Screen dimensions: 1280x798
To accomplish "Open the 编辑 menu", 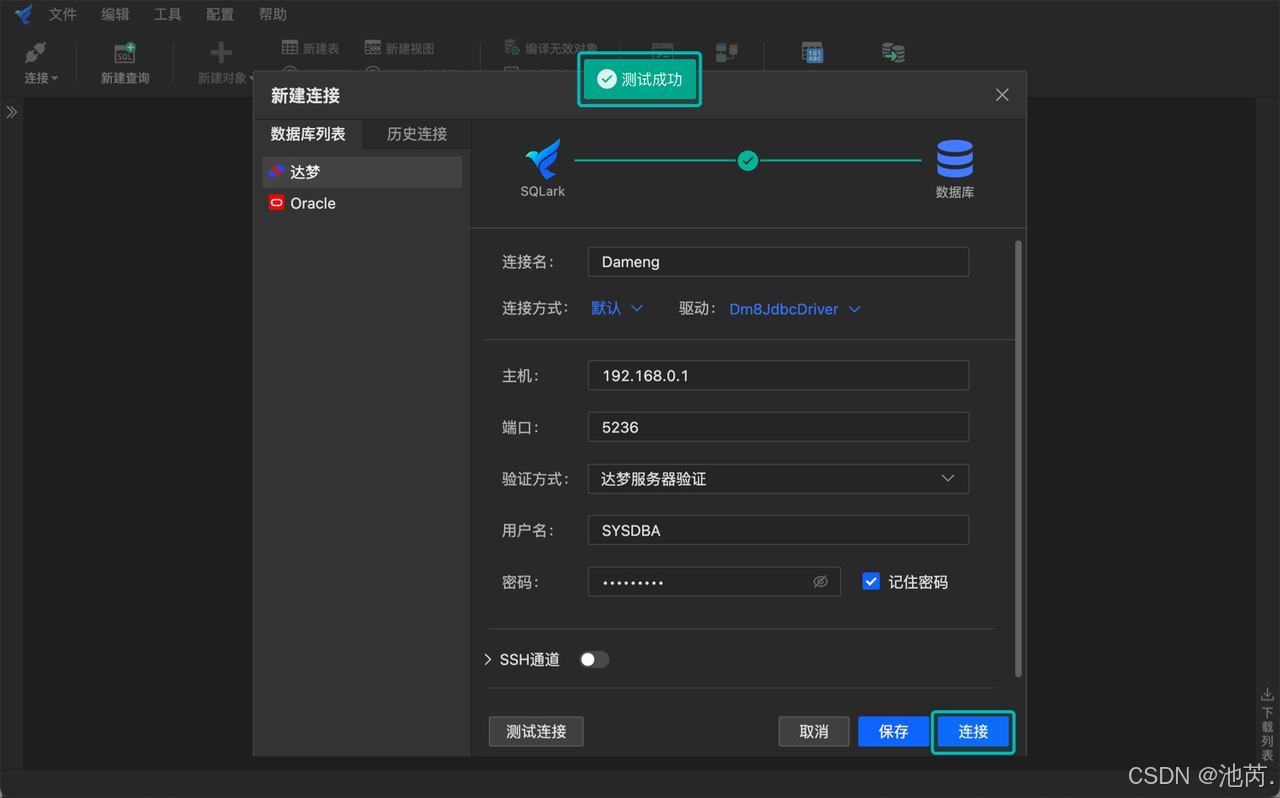I will 115,14.
